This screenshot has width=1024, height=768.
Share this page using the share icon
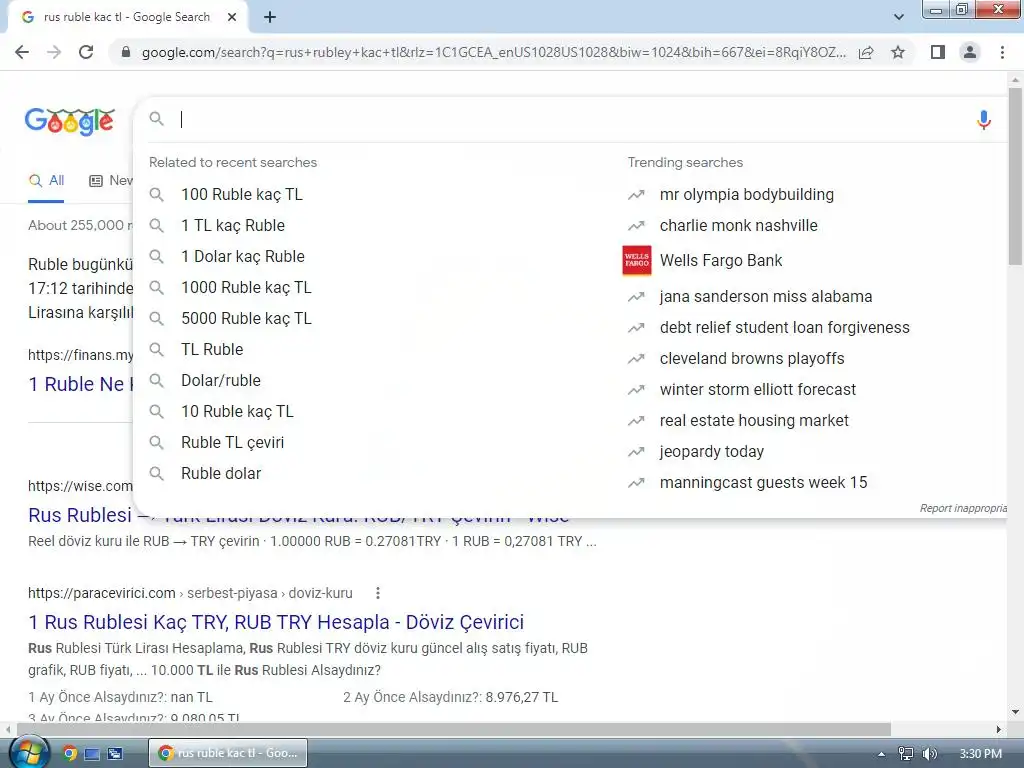pyautogui.click(x=866, y=52)
